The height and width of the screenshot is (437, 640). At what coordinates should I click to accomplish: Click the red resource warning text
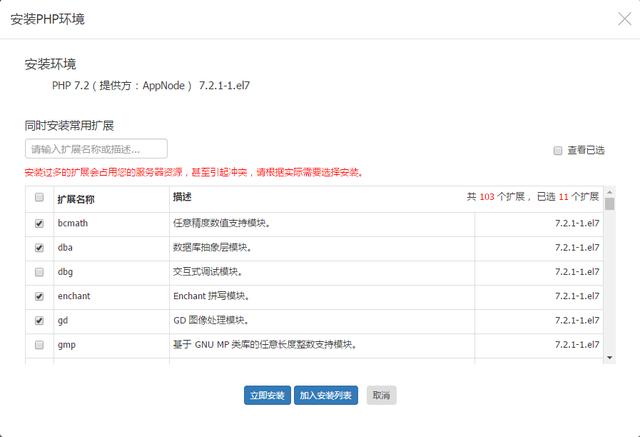pos(194,173)
